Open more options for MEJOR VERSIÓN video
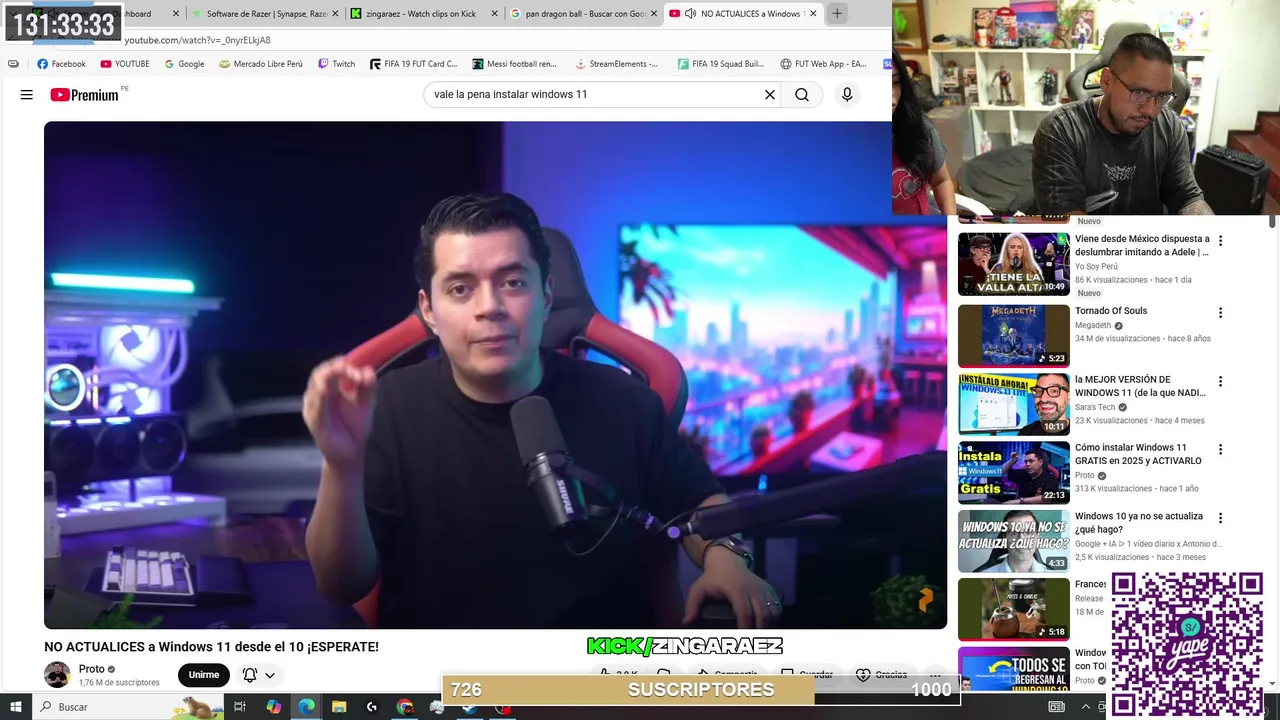This screenshot has height=720, width=1280. click(x=1220, y=381)
